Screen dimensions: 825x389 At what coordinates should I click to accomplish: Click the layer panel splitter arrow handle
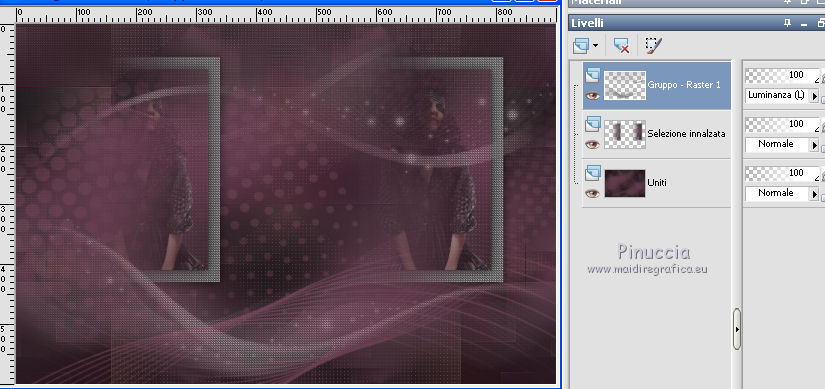(x=737, y=329)
